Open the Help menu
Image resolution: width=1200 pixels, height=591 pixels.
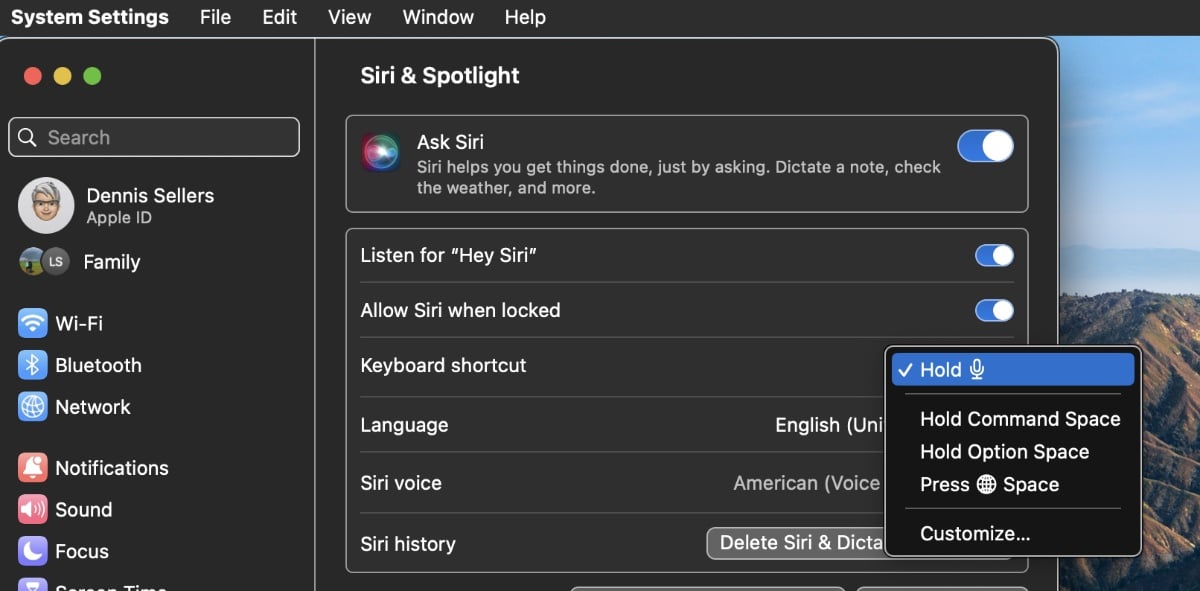tap(525, 17)
